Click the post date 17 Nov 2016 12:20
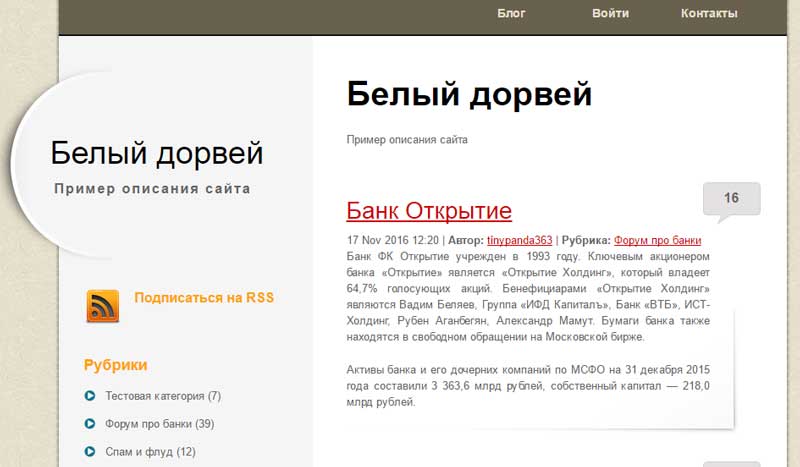Viewport: 800px width, 467px height. (393, 240)
